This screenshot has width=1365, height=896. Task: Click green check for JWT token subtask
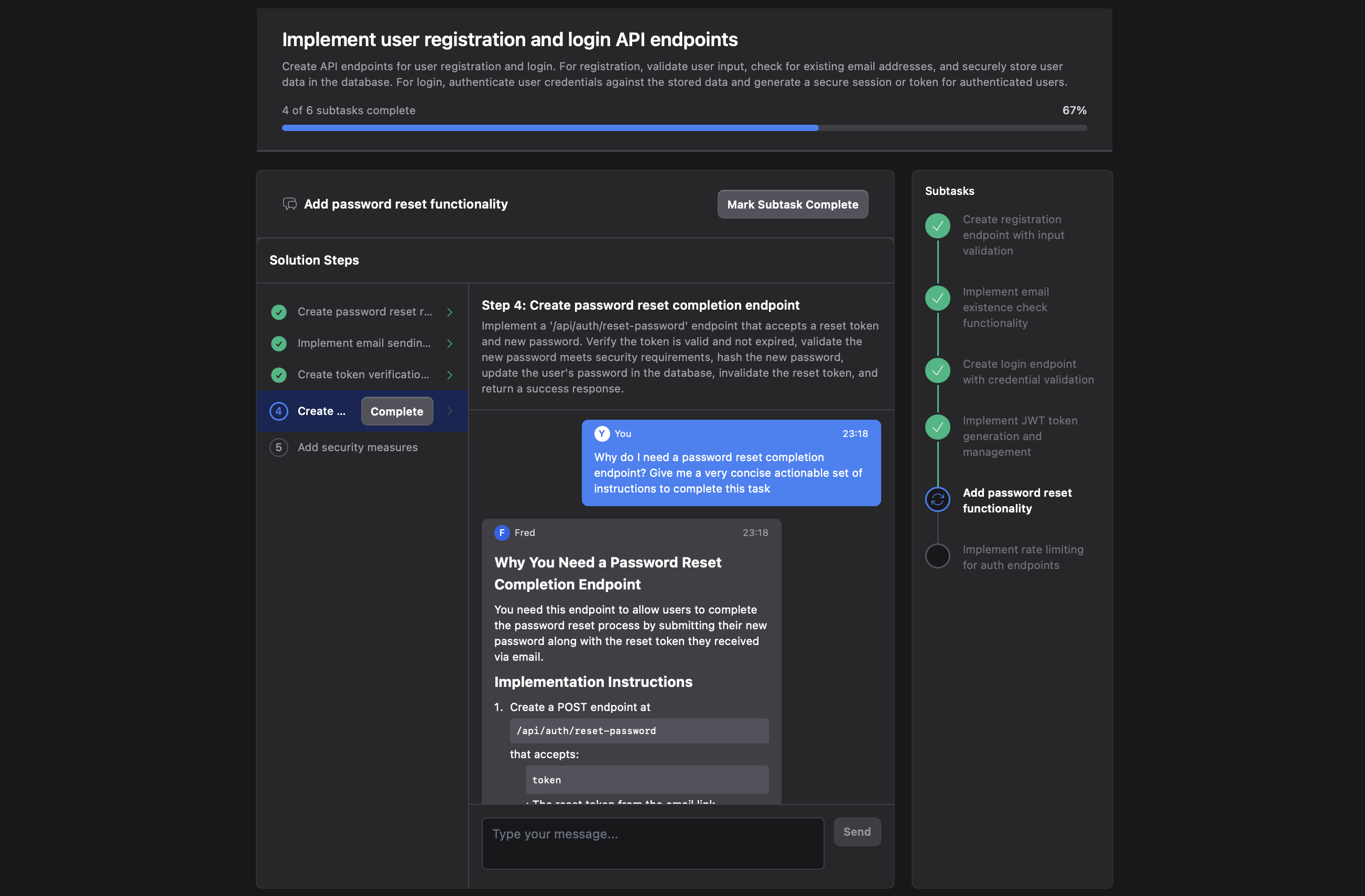[x=937, y=427]
